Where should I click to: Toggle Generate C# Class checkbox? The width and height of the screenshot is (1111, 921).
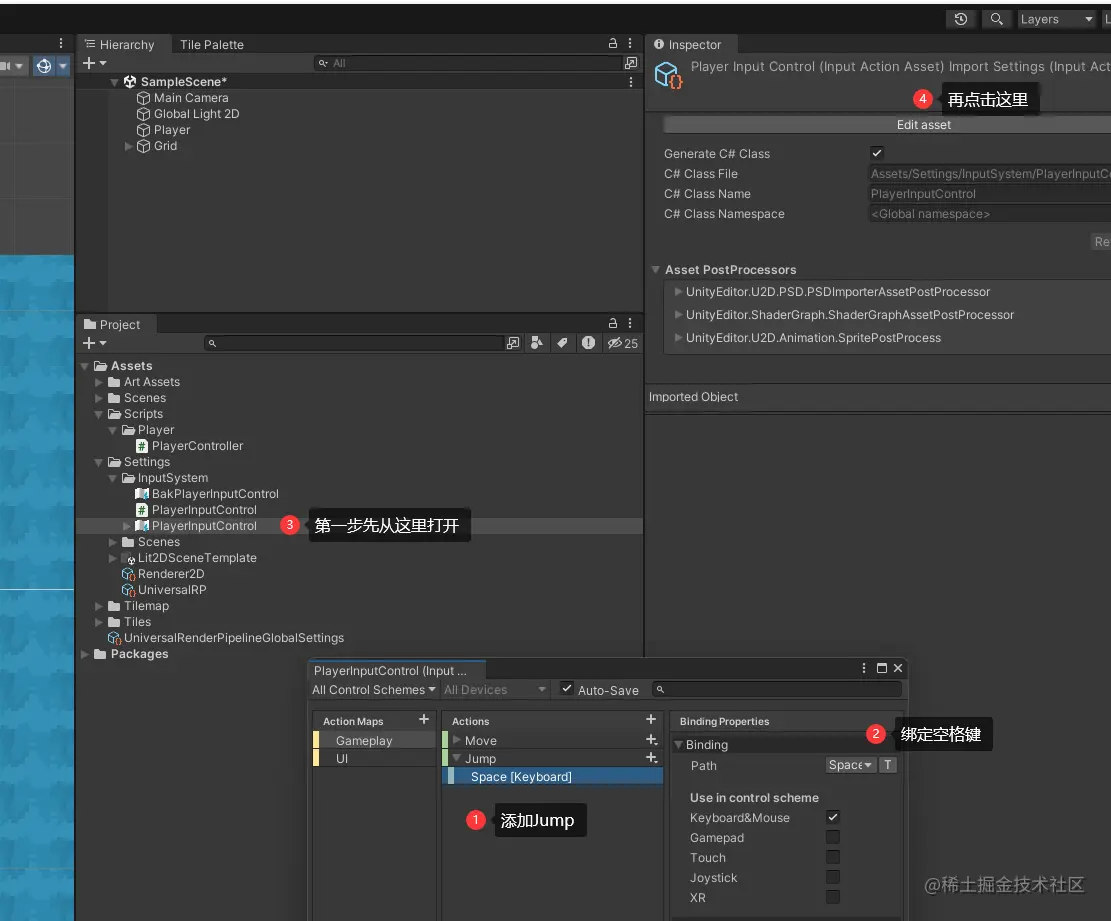(x=876, y=153)
